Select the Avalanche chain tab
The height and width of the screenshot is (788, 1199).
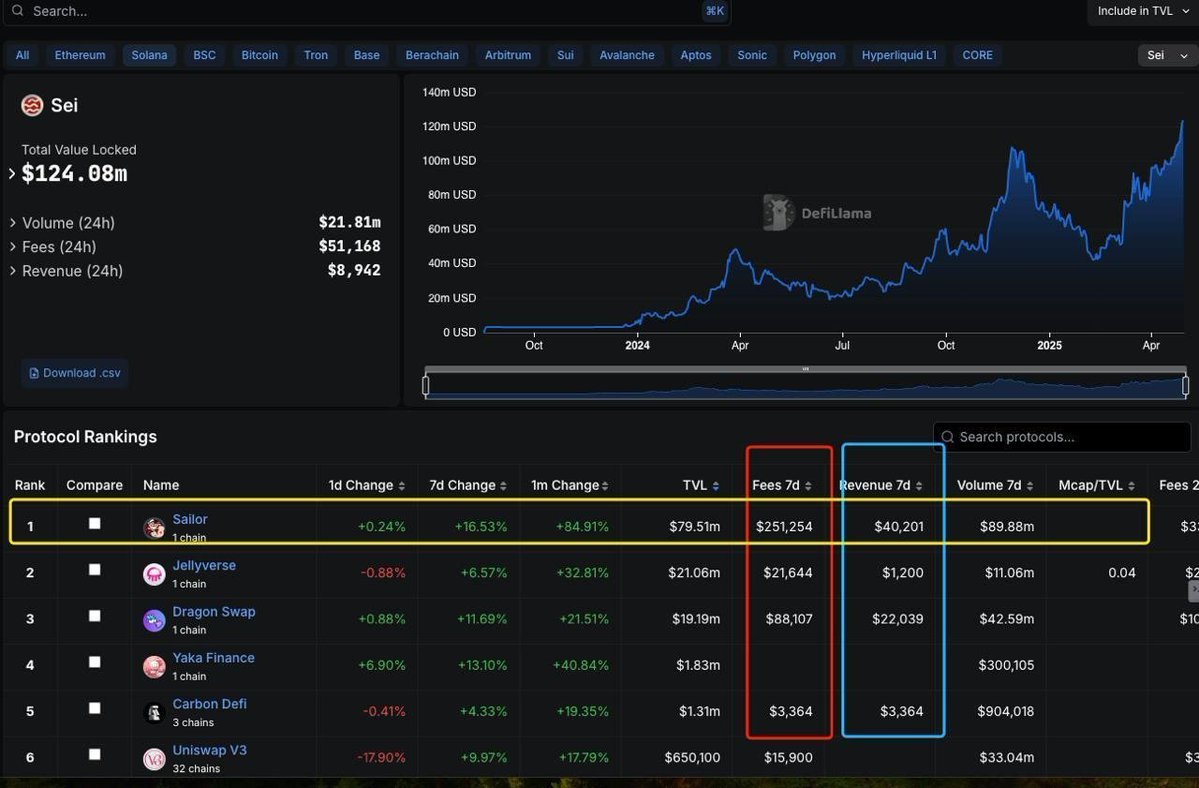[626, 55]
